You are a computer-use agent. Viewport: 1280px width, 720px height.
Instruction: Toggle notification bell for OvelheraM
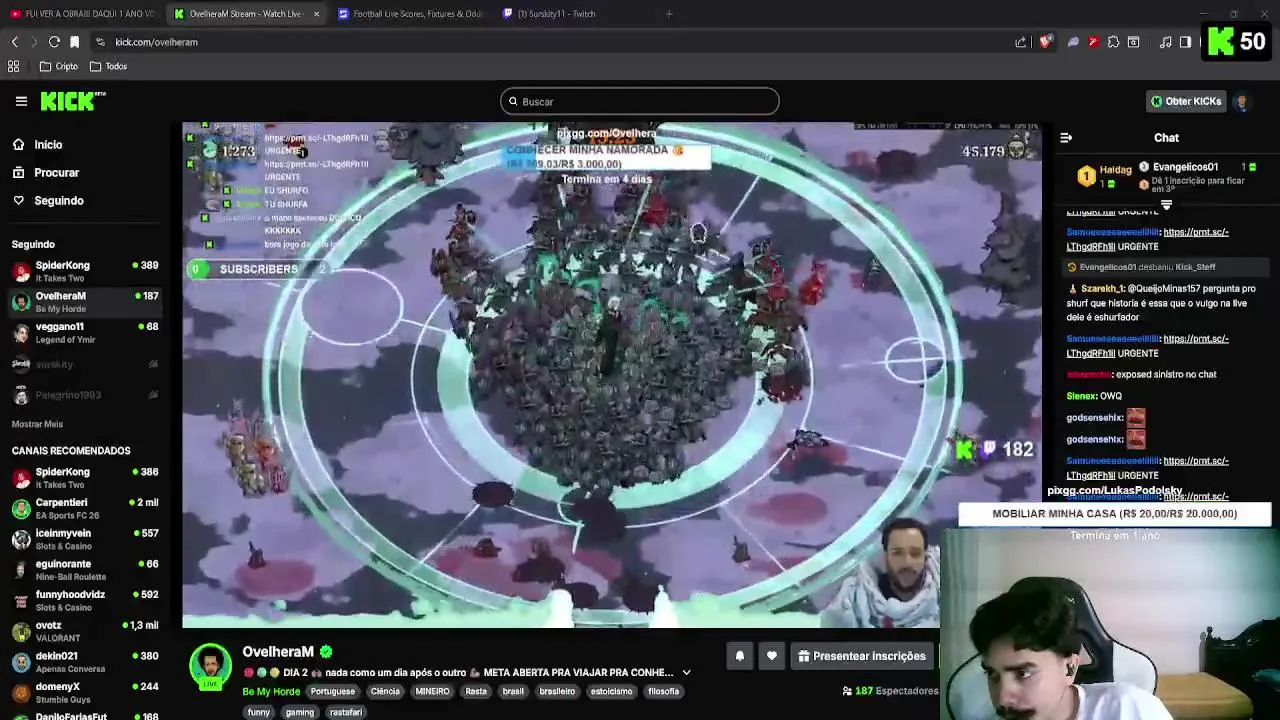tap(740, 656)
